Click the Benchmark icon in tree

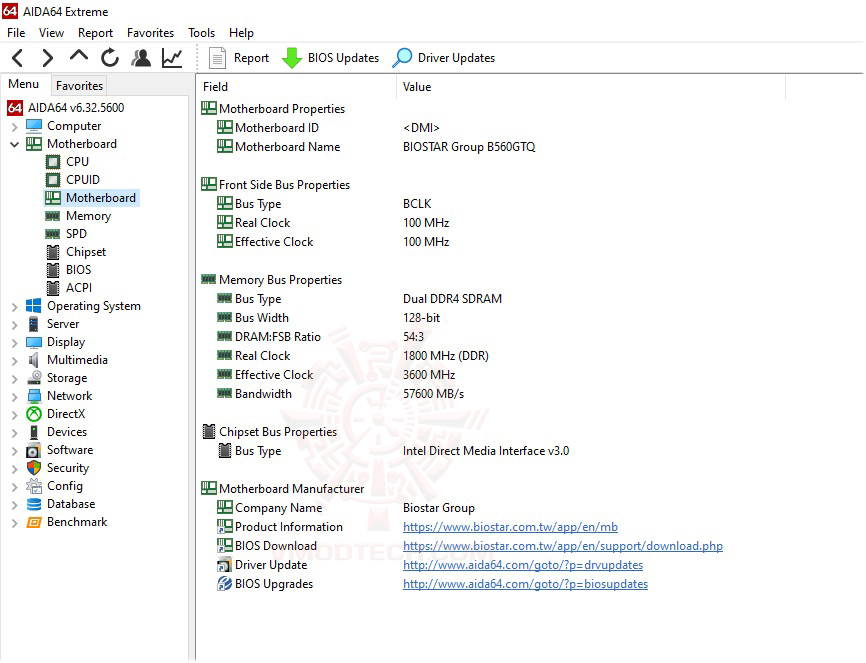[34, 522]
